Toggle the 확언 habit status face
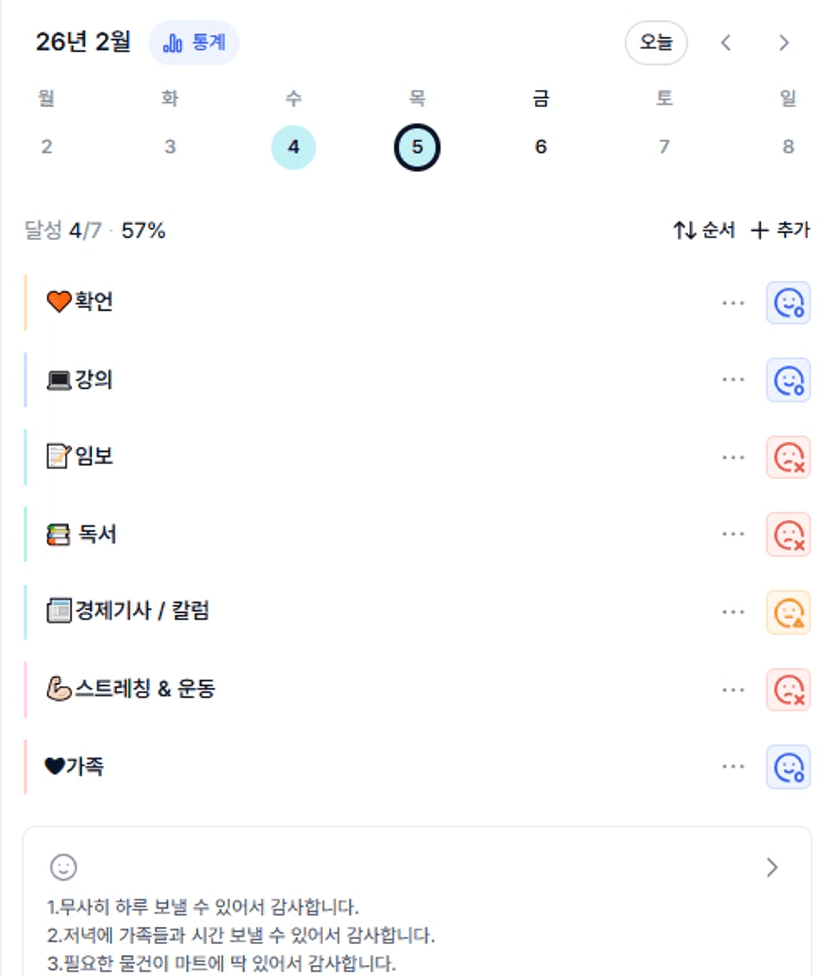This screenshot has width=827, height=976. (788, 303)
